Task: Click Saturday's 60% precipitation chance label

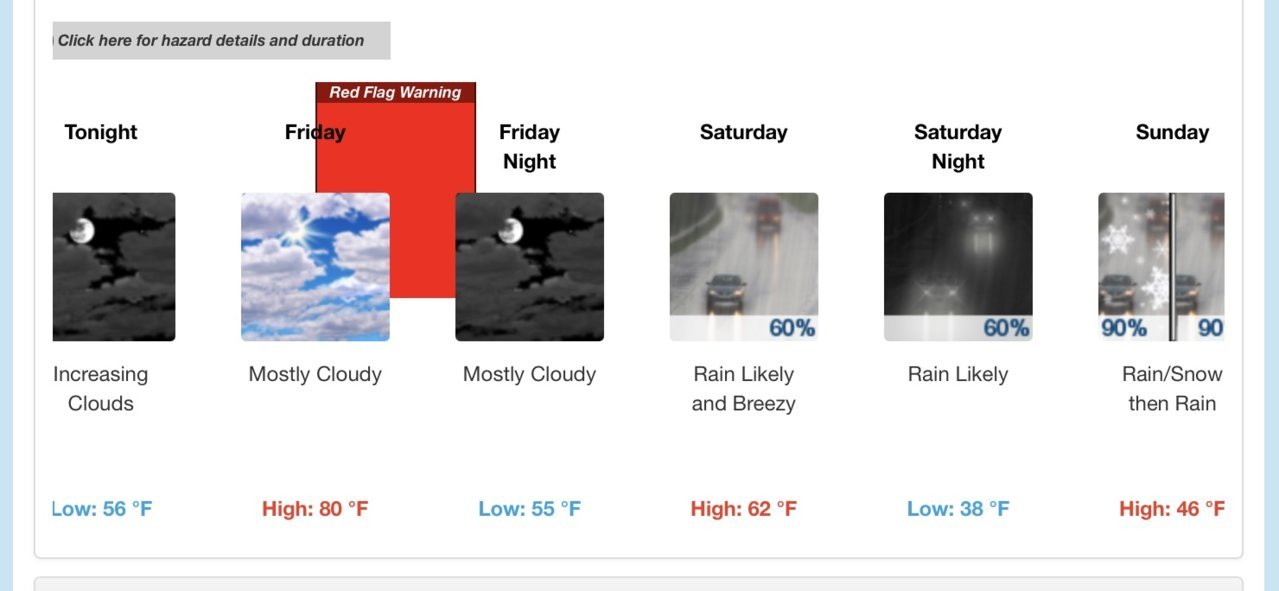Action: click(x=792, y=328)
